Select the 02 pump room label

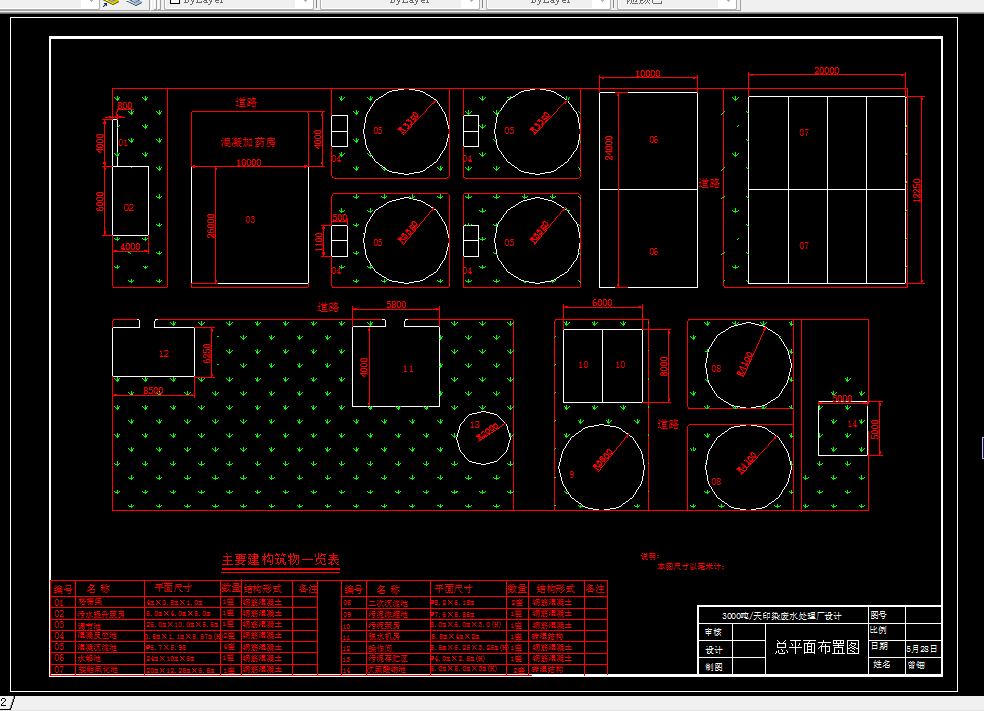pyautogui.click(x=129, y=208)
